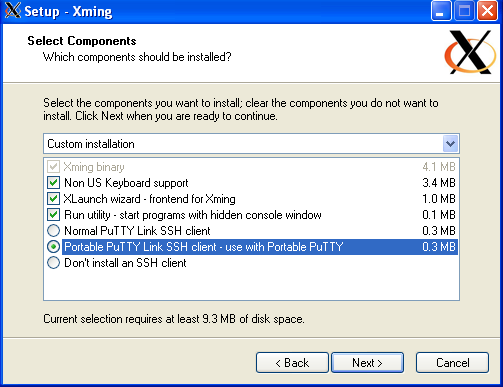Click the 1.0 MB size value
The width and height of the screenshot is (503, 387).
(x=439, y=199)
